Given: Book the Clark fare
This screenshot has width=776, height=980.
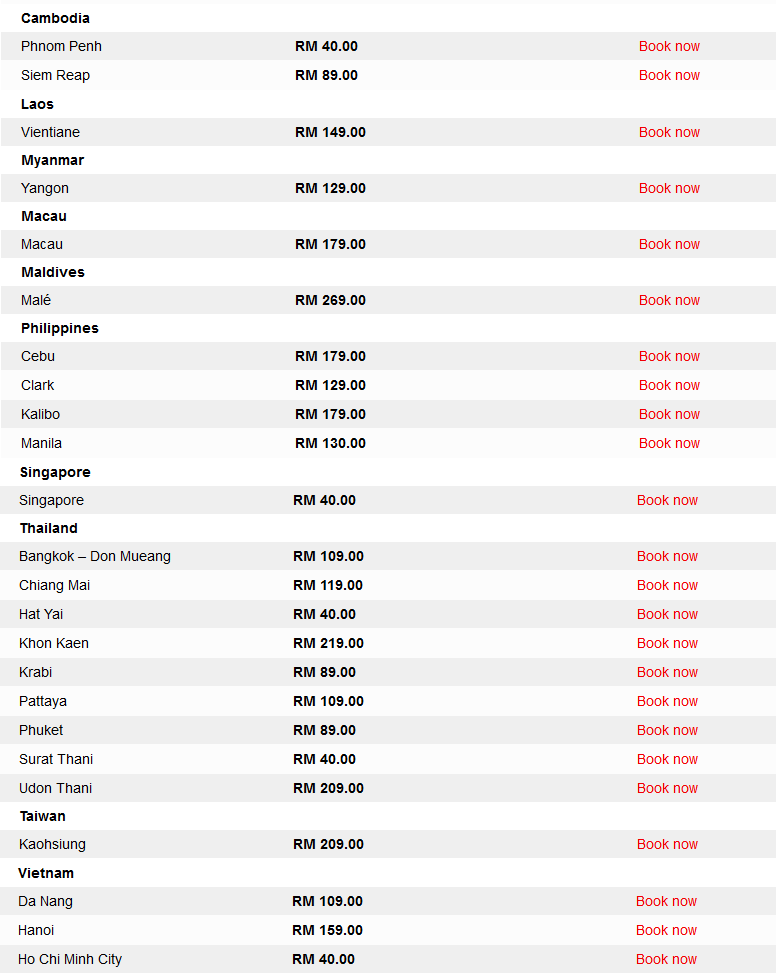Looking at the screenshot, I should click(669, 385).
